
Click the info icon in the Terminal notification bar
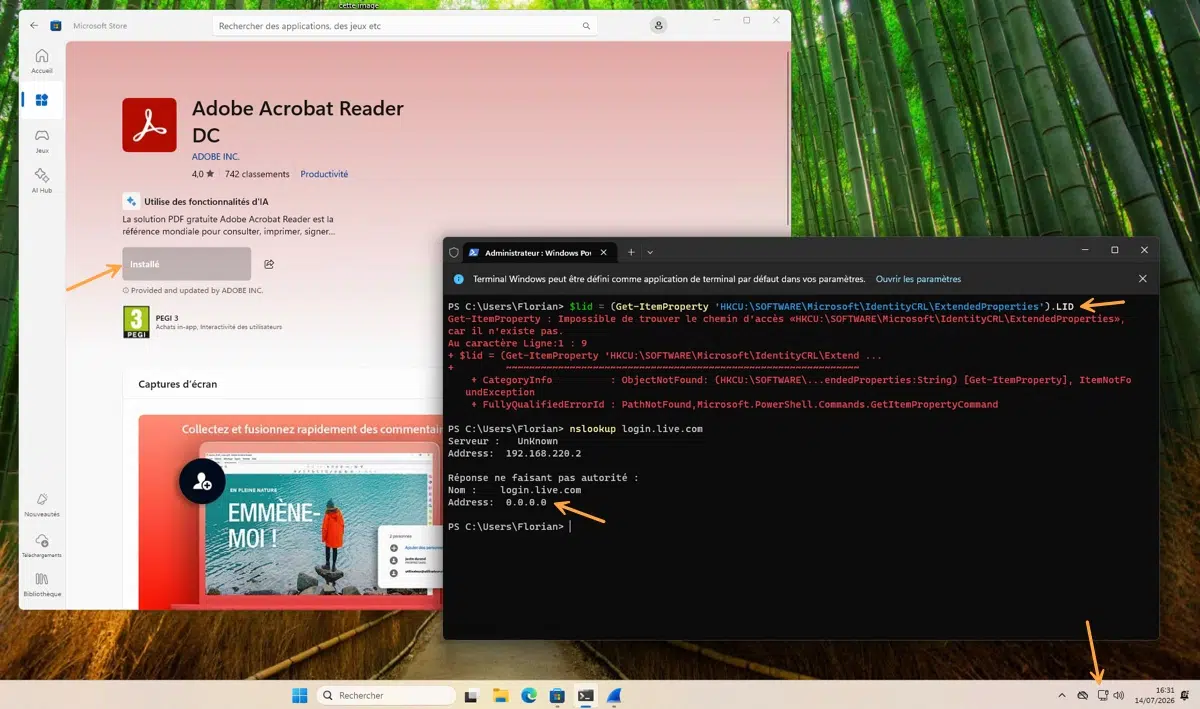458,279
